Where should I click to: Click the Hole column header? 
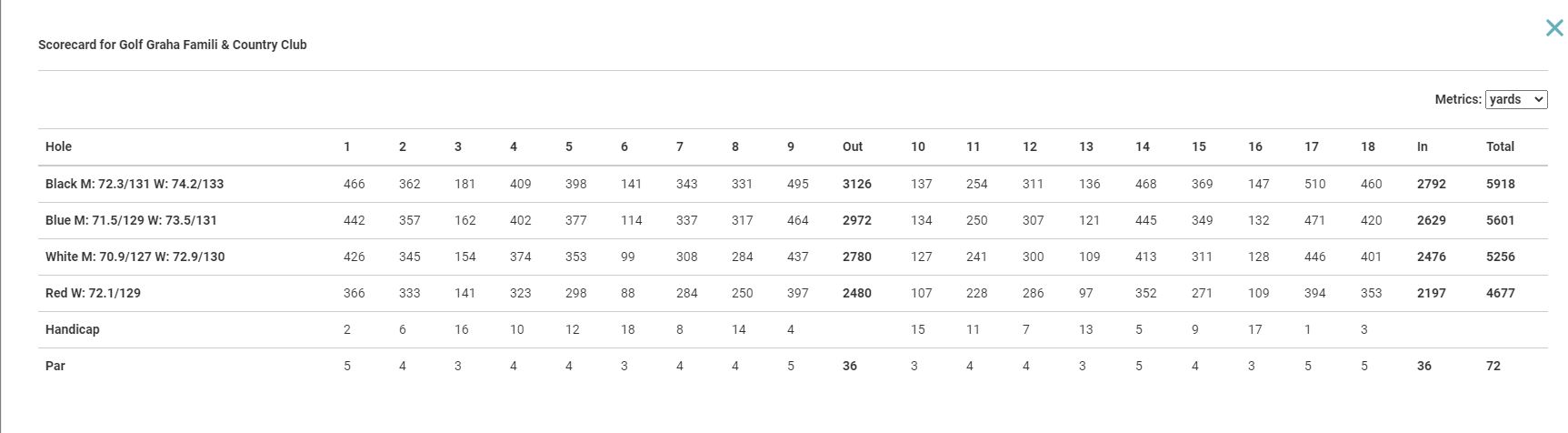[58, 146]
